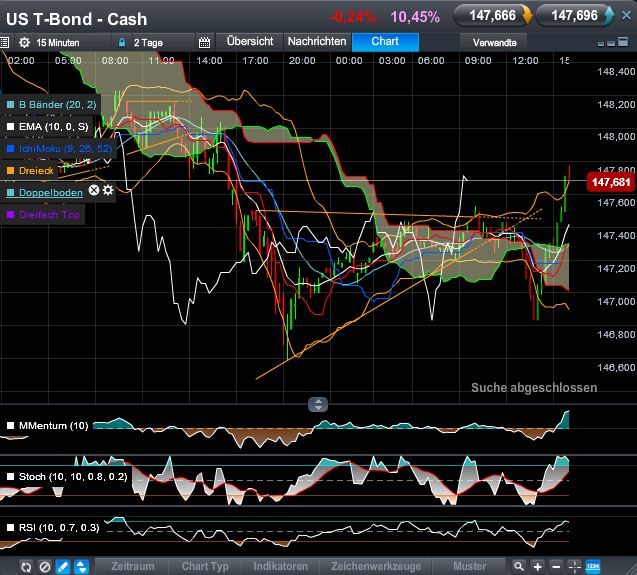Toggle the crosshair cursor icon
The image size is (637, 575).
coord(575,566)
